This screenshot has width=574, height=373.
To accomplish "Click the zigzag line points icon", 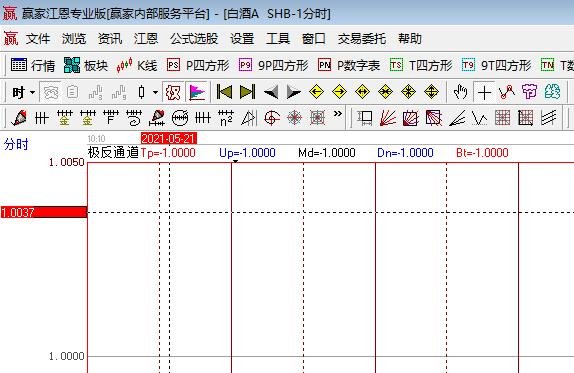I will click(x=507, y=92).
